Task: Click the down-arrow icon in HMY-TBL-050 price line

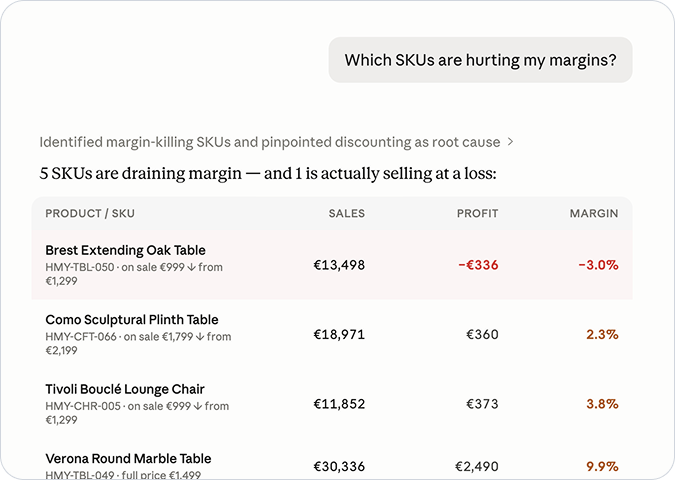Action: coord(191,267)
